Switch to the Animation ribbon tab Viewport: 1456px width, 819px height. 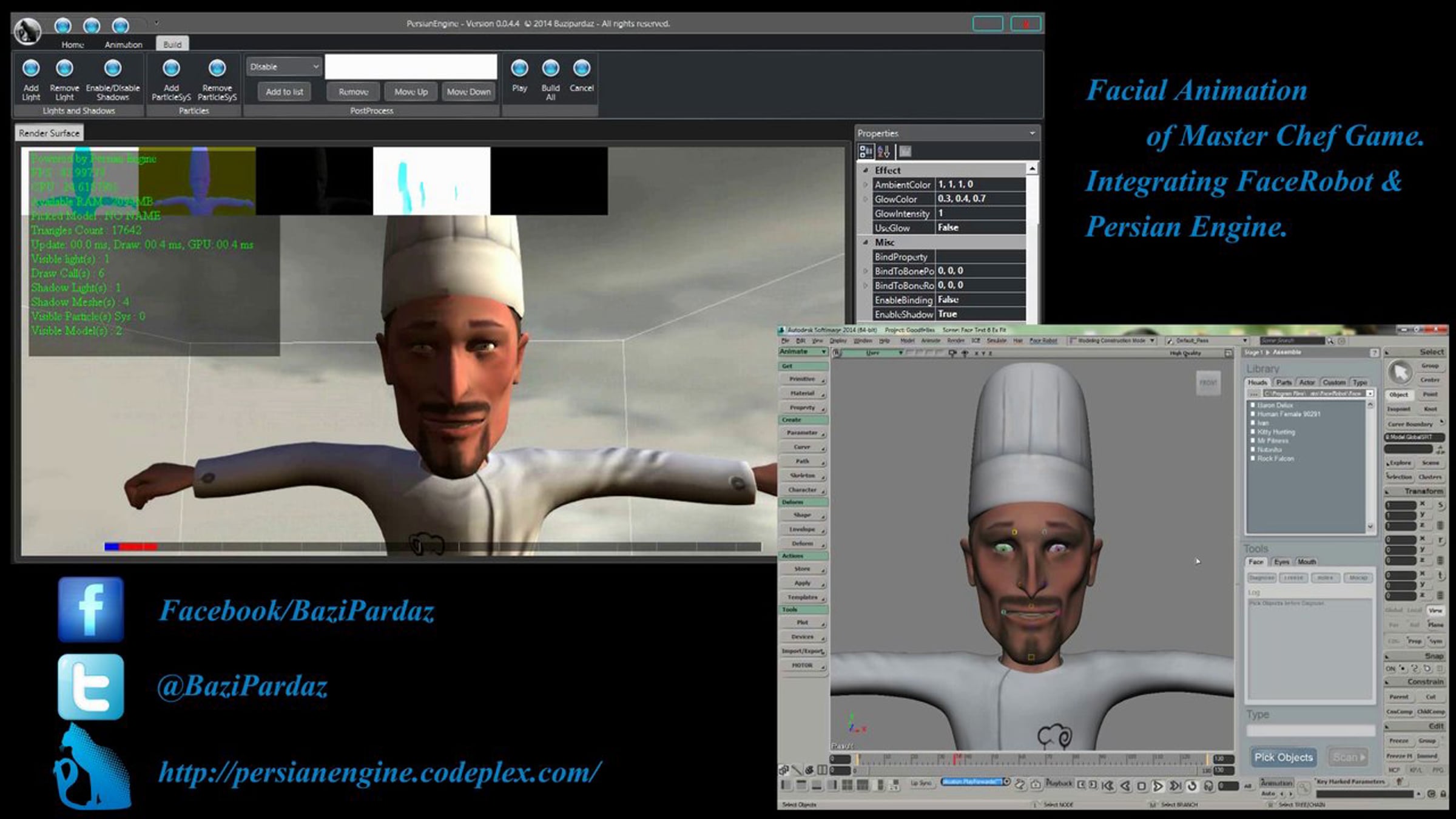pyautogui.click(x=123, y=44)
